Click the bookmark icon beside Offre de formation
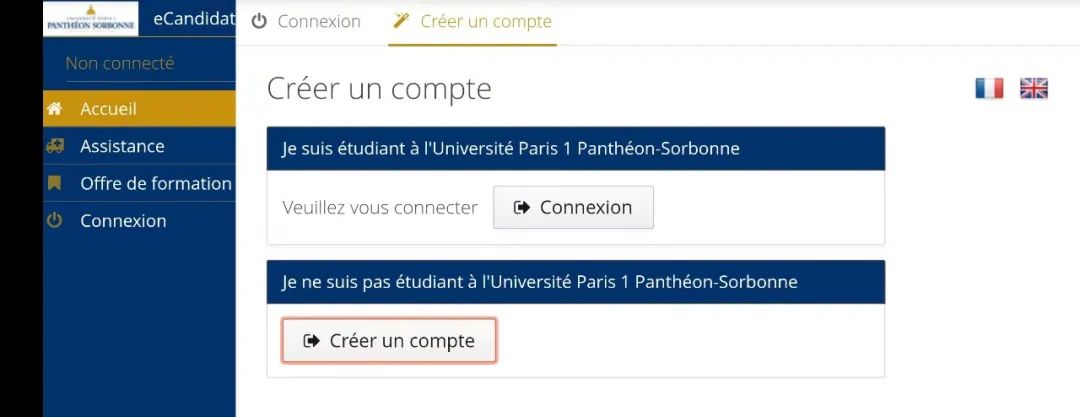1080x417 pixels. (54, 183)
